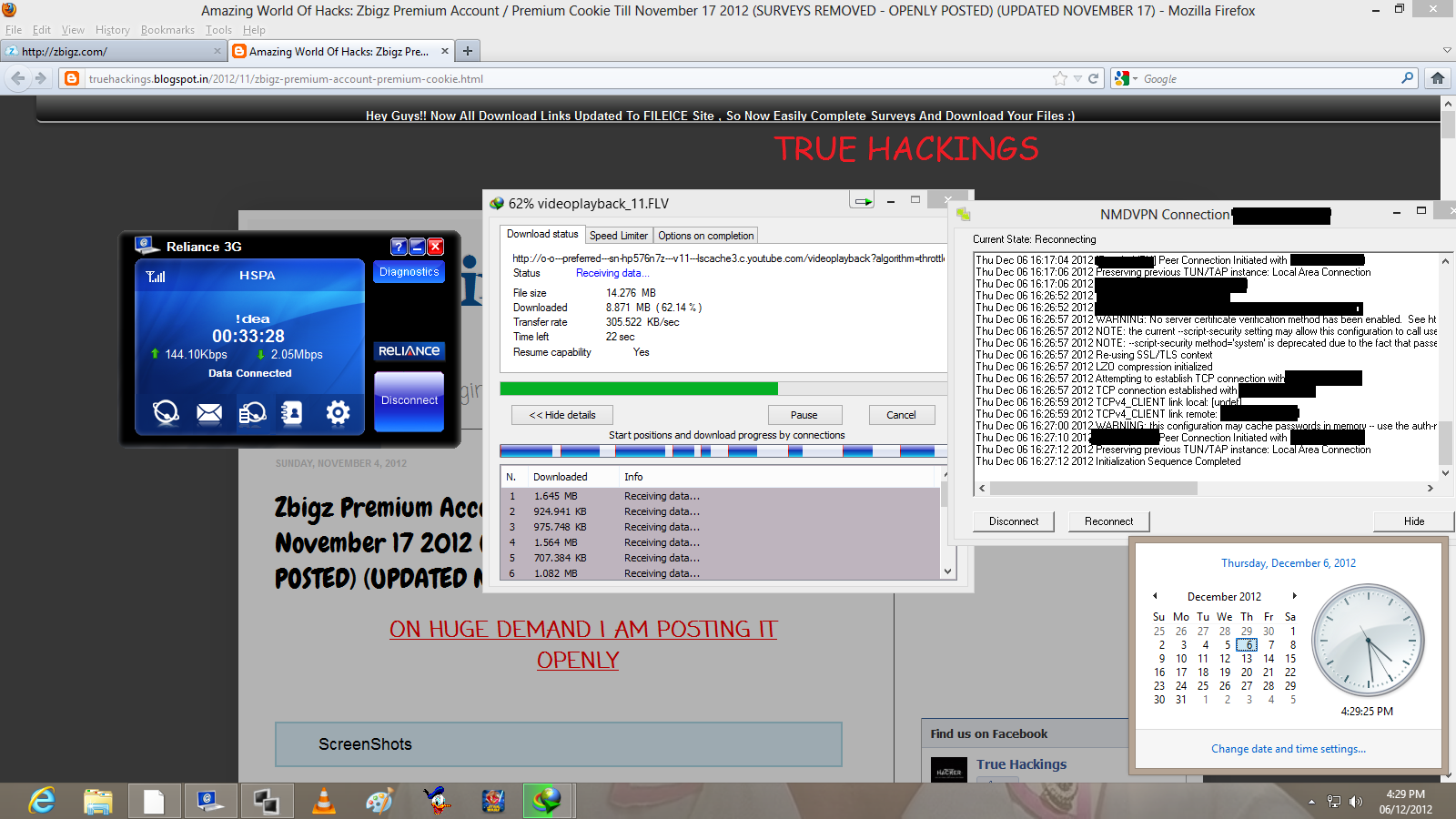1456x819 pixels.
Task: Click the network icon in system tray
Action: (x=1334, y=802)
